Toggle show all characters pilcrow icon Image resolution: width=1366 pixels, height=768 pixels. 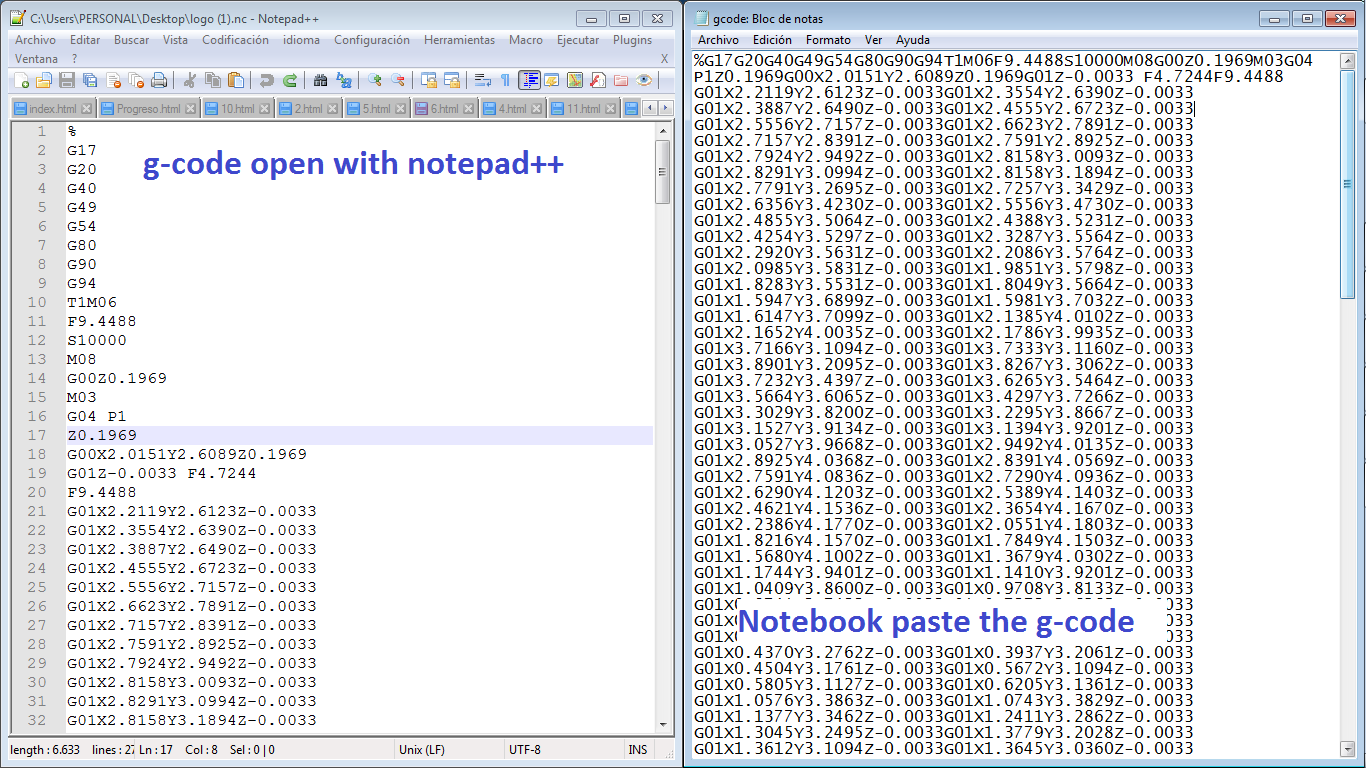[506, 80]
